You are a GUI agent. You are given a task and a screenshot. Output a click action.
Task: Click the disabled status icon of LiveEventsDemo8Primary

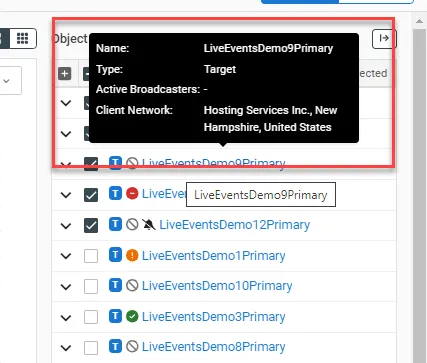pyautogui.click(x=132, y=347)
